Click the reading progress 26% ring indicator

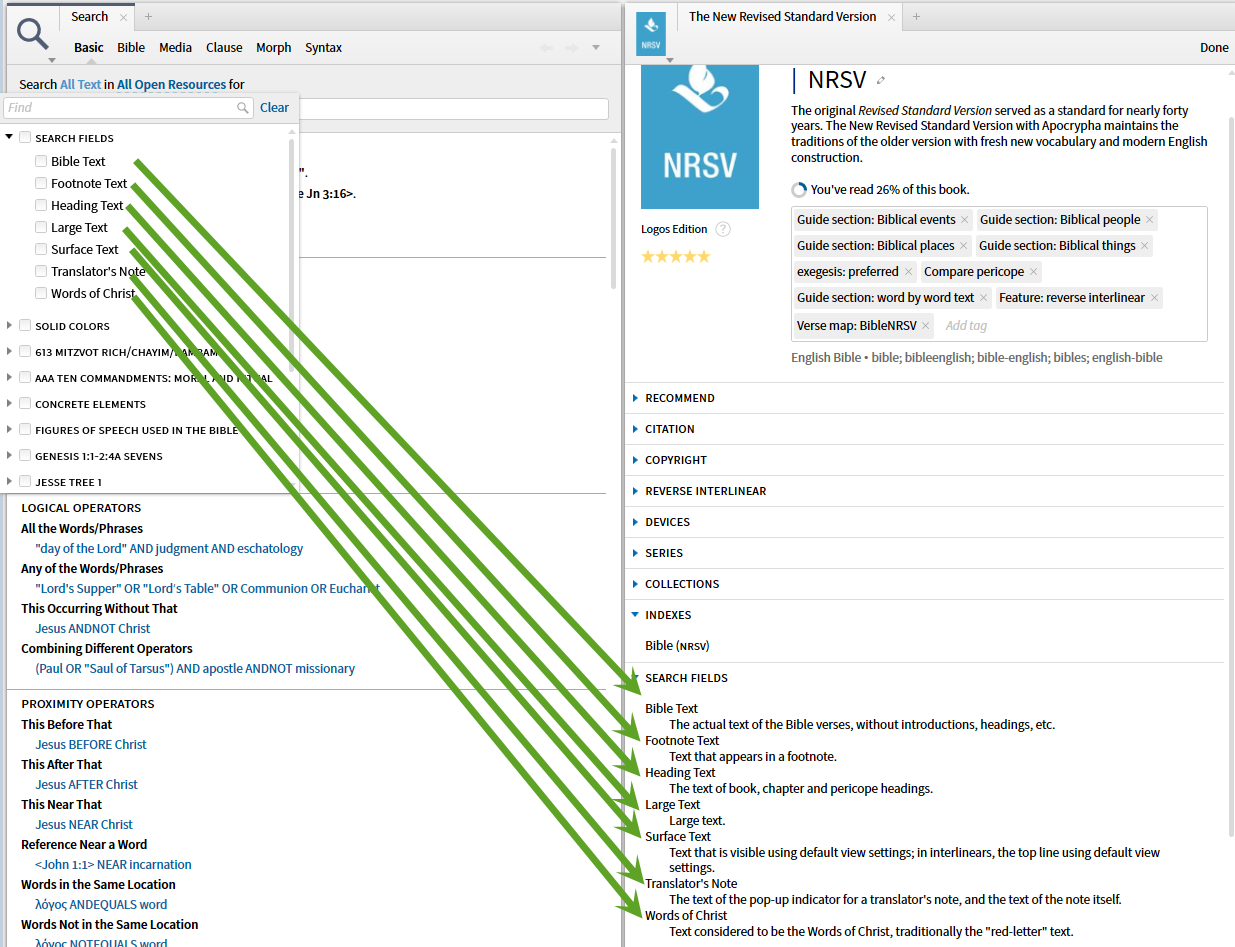coord(798,190)
